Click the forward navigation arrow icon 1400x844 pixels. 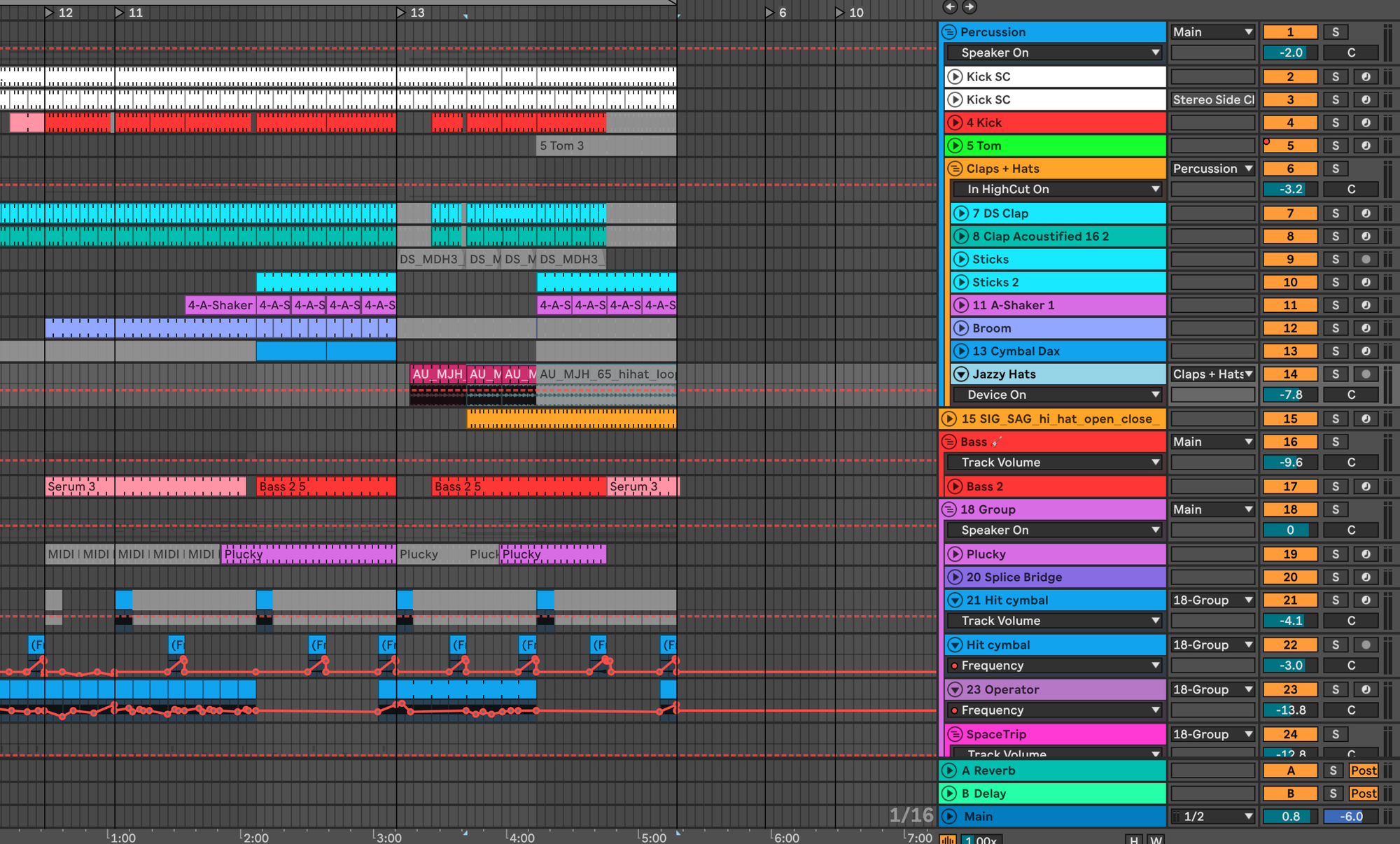click(x=969, y=7)
